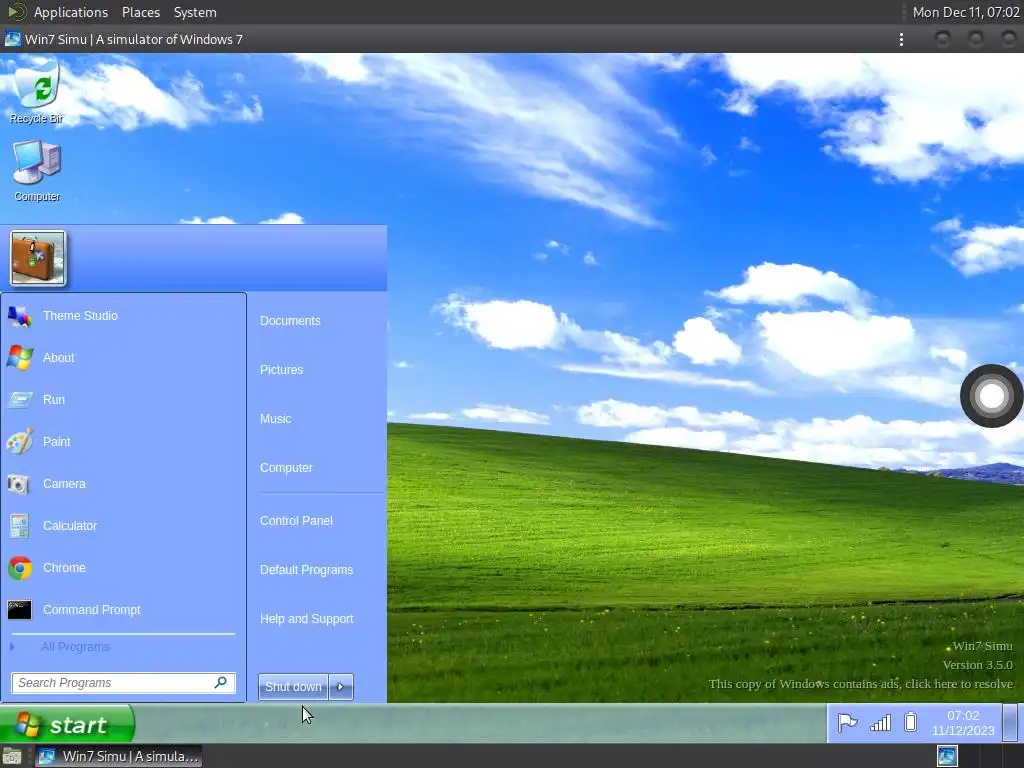Click the Calculator icon
The image size is (1024, 768).
tap(20, 526)
